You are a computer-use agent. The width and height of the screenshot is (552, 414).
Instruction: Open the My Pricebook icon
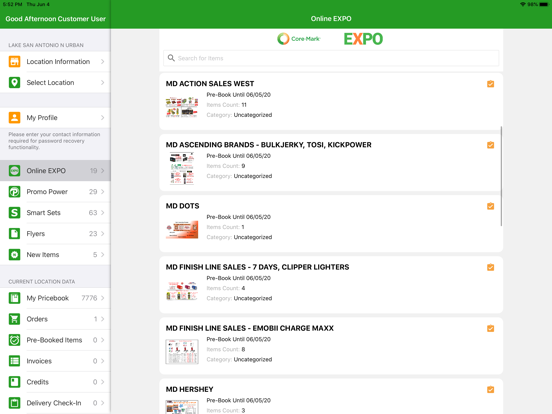[x=14, y=298]
